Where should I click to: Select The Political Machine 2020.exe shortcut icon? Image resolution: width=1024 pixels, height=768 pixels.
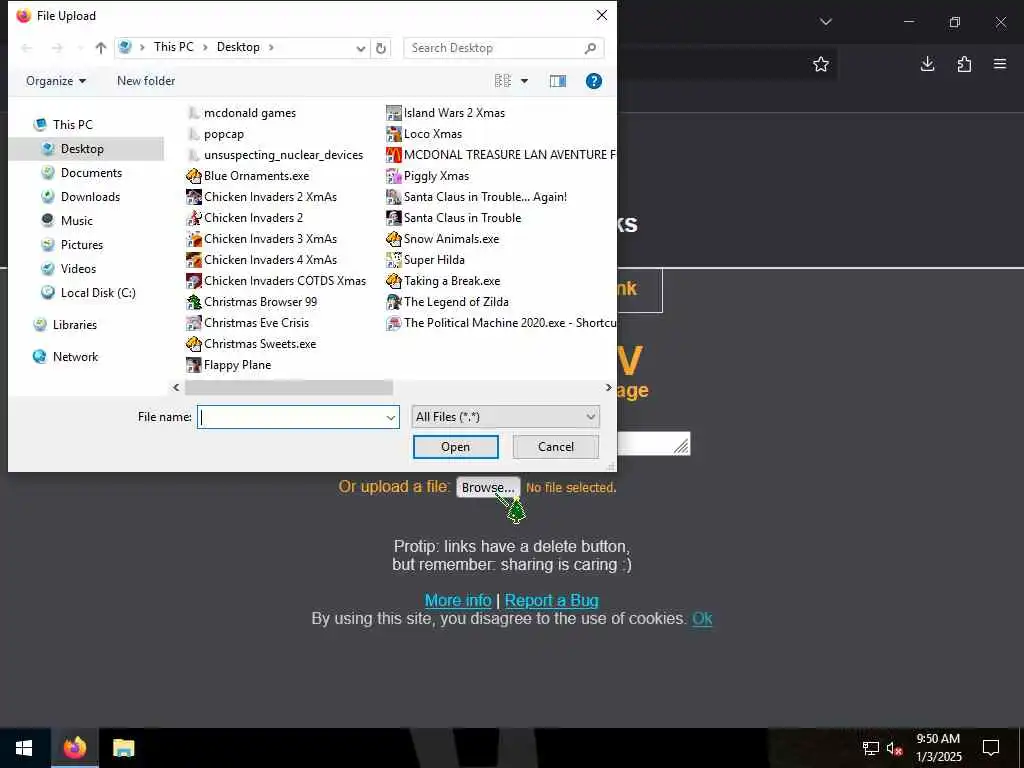tap(393, 323)
